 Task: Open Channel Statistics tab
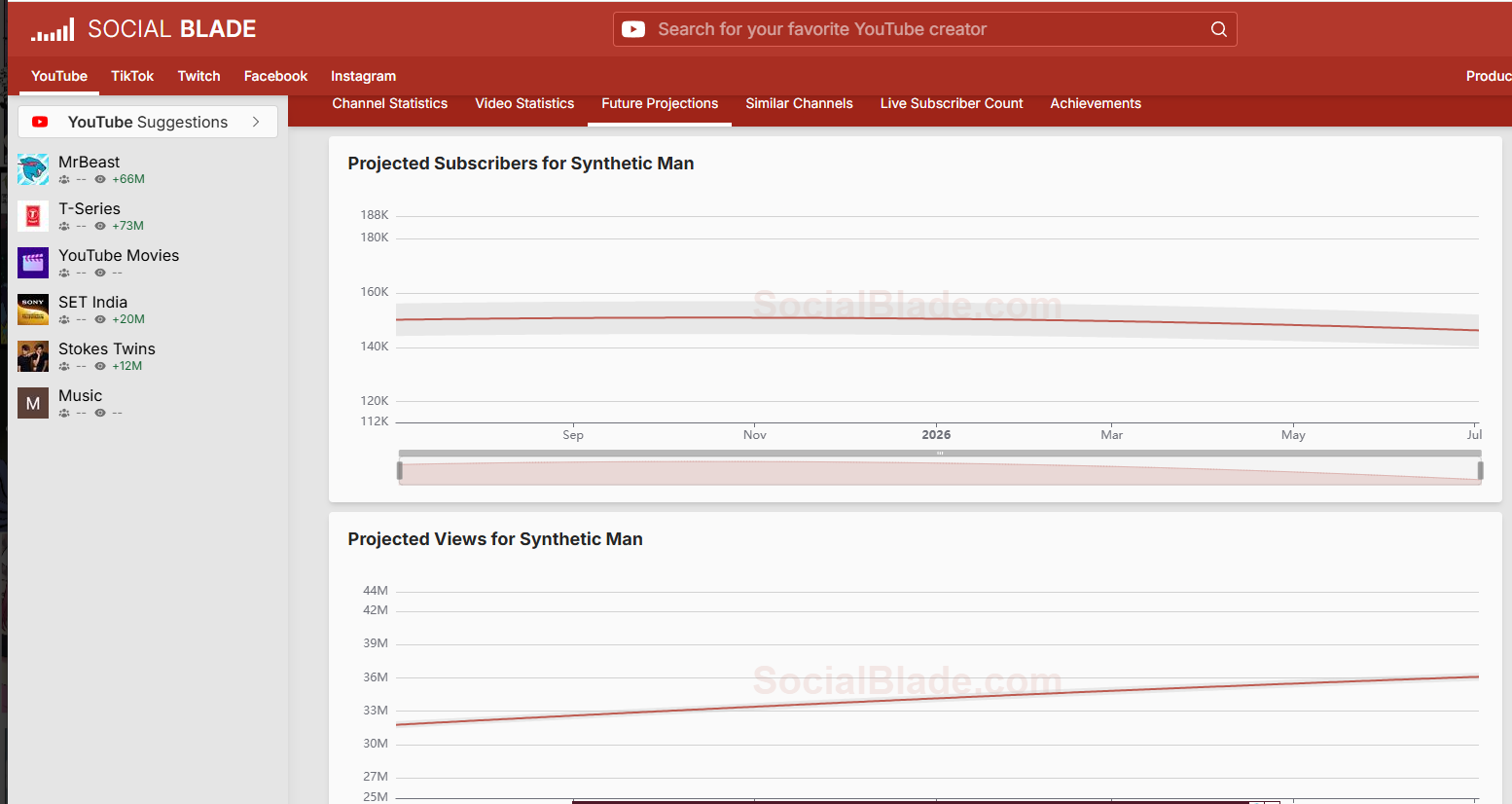(x=390, y=103)
